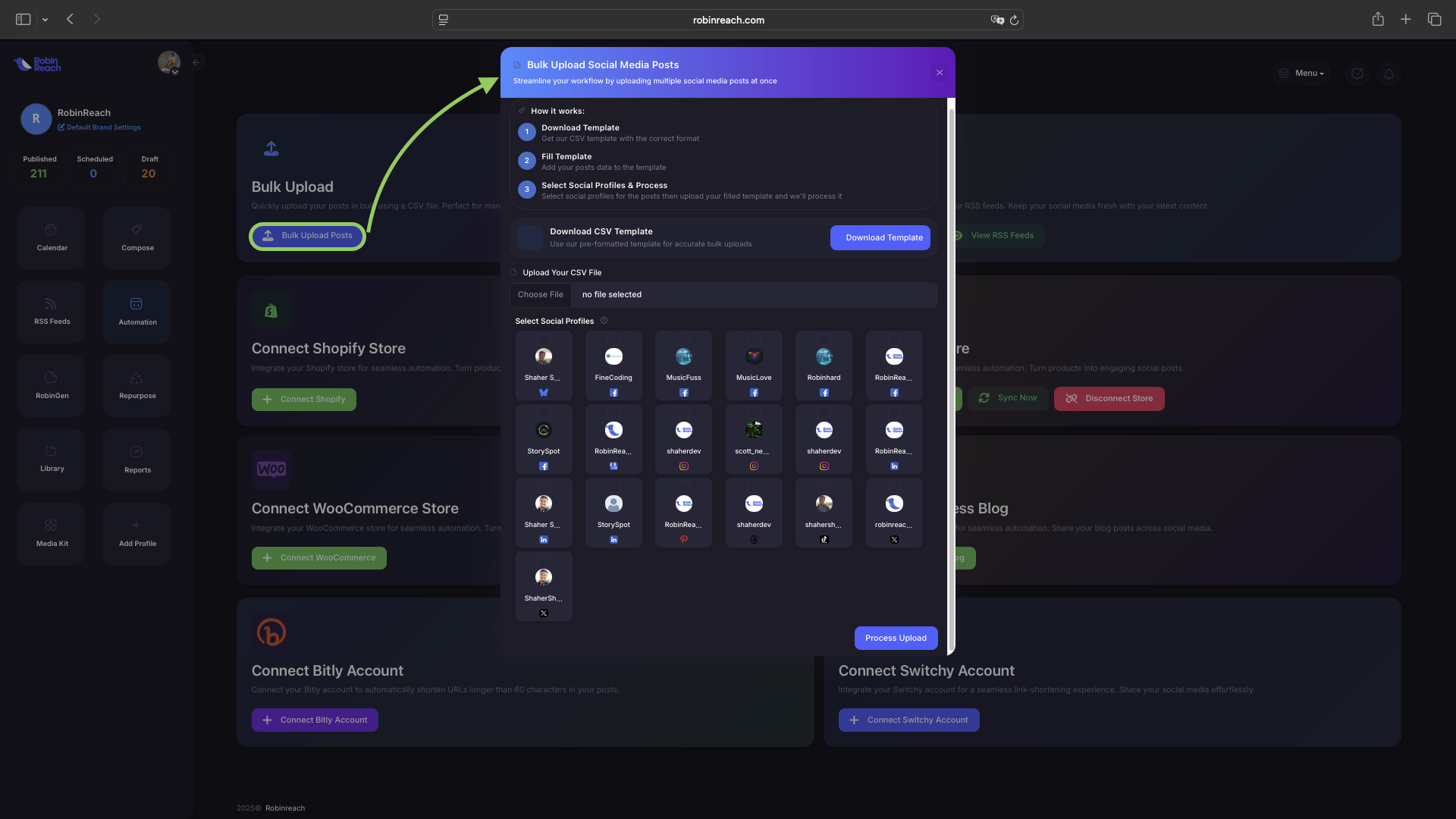
Task: Open Reports from the sidebar
Action: [x=137, y=460]
